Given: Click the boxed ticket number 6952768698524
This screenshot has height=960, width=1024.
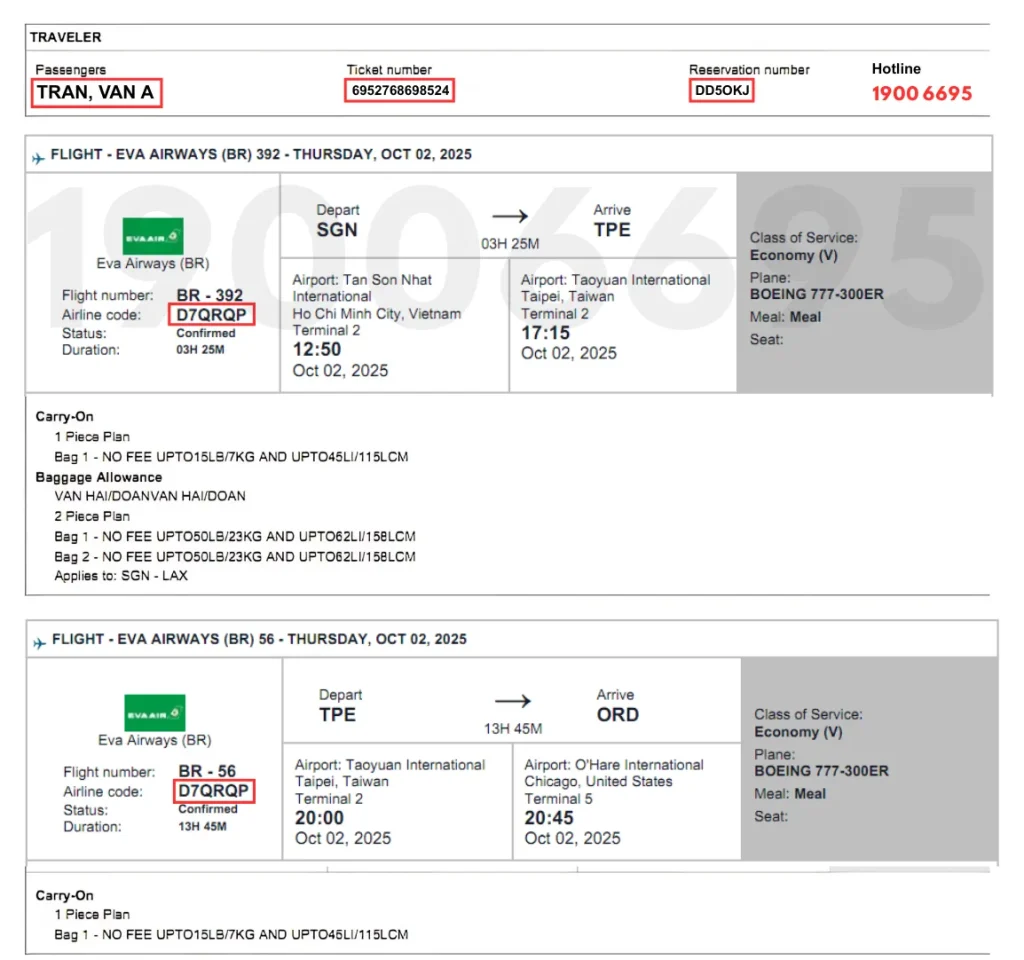Looking at the screenshot, I should (x=398, y=89).
